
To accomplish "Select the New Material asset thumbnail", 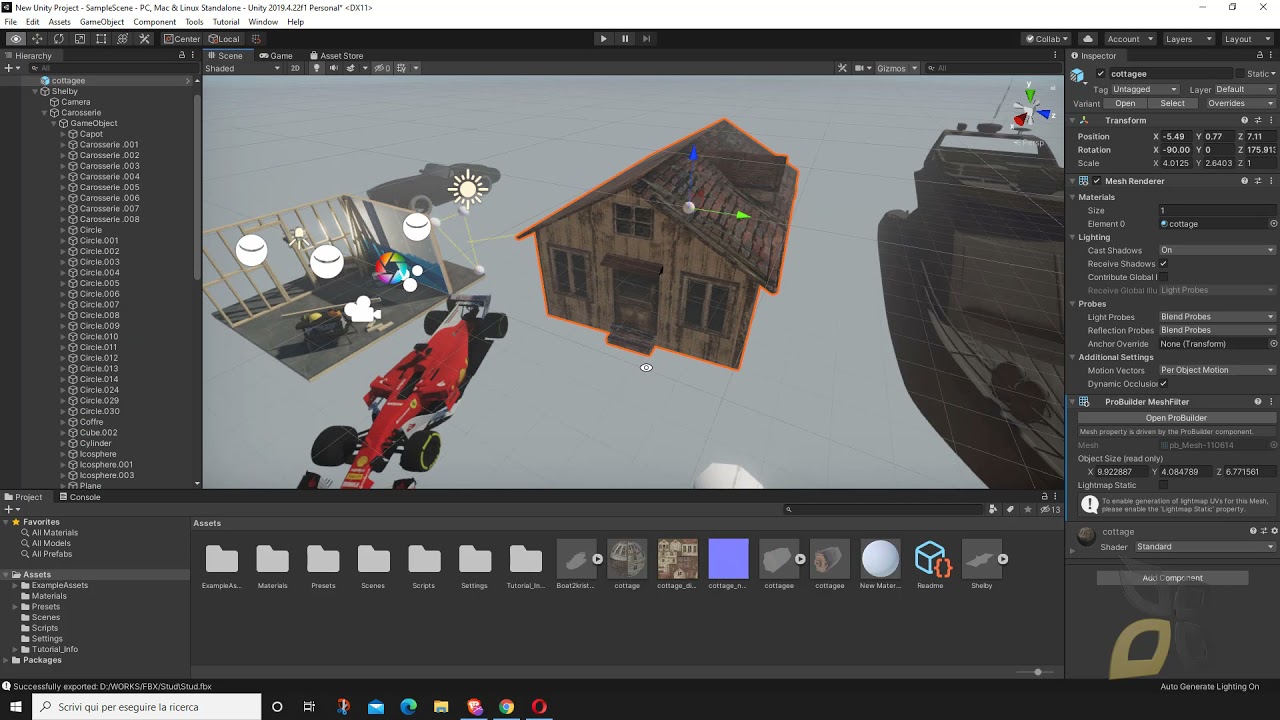I will pos(880,559).
